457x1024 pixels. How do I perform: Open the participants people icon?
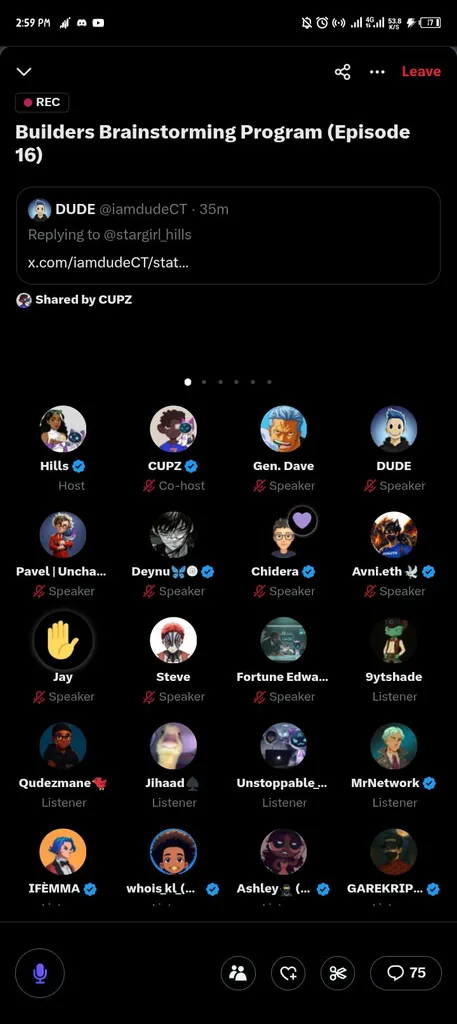click(238, 973)
